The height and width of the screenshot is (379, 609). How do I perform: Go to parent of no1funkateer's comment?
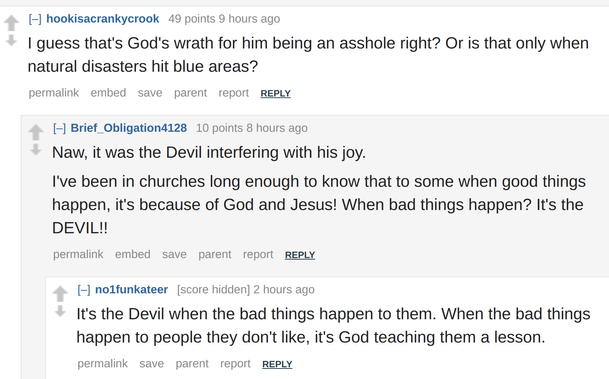pos(192,364)
